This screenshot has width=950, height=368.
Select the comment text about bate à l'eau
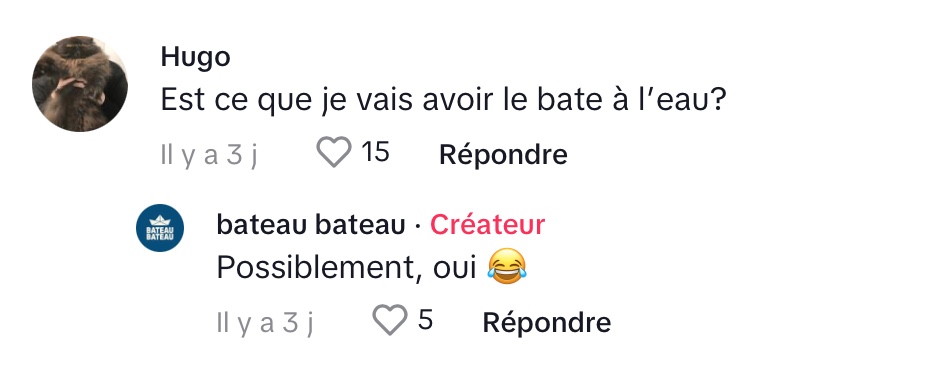click(442, 101)
